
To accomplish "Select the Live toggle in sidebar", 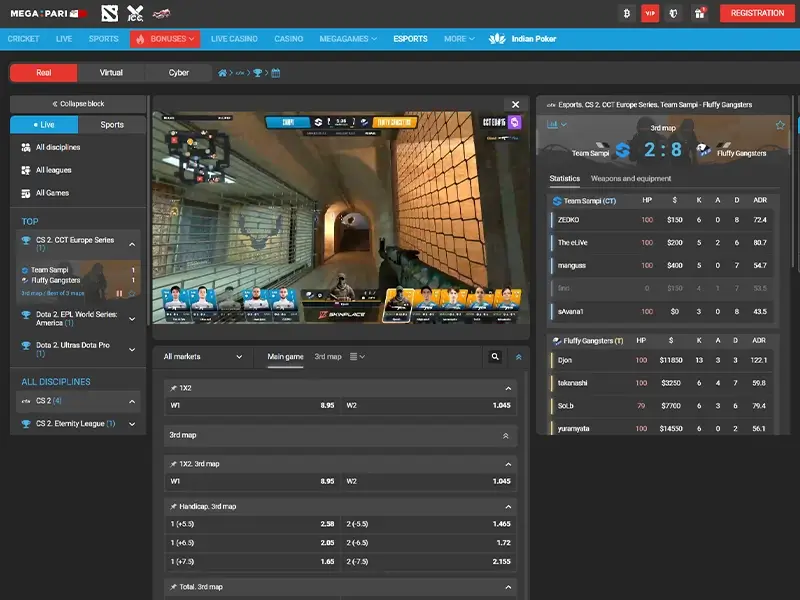I will tap(44, 124).
